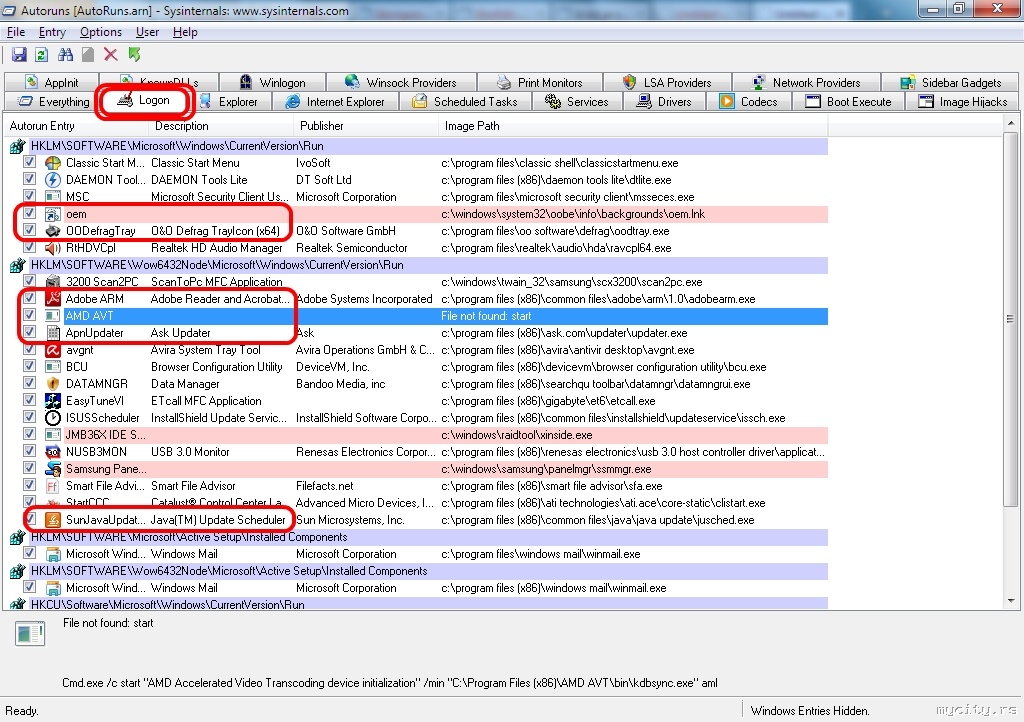Open the Options menu
Image resolution: width=1024 pixels, height=722 pixels.
pos(101,32)
